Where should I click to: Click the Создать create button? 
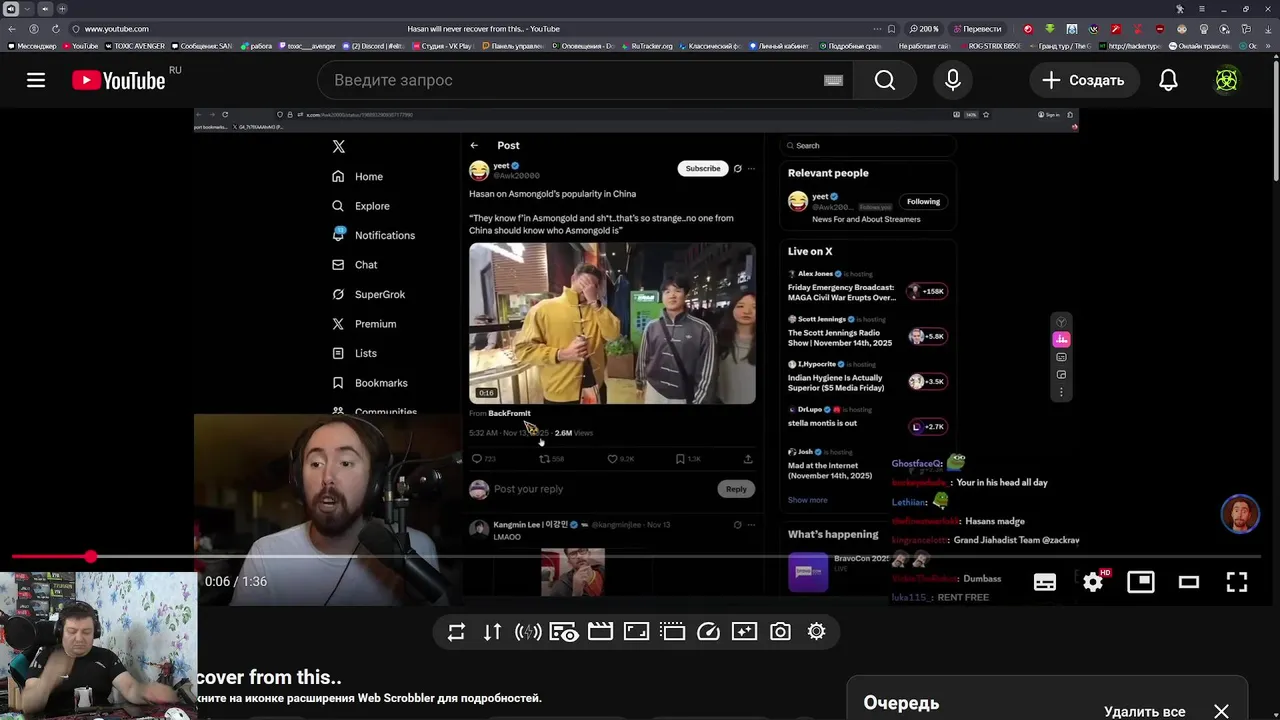coord(1083,80)
